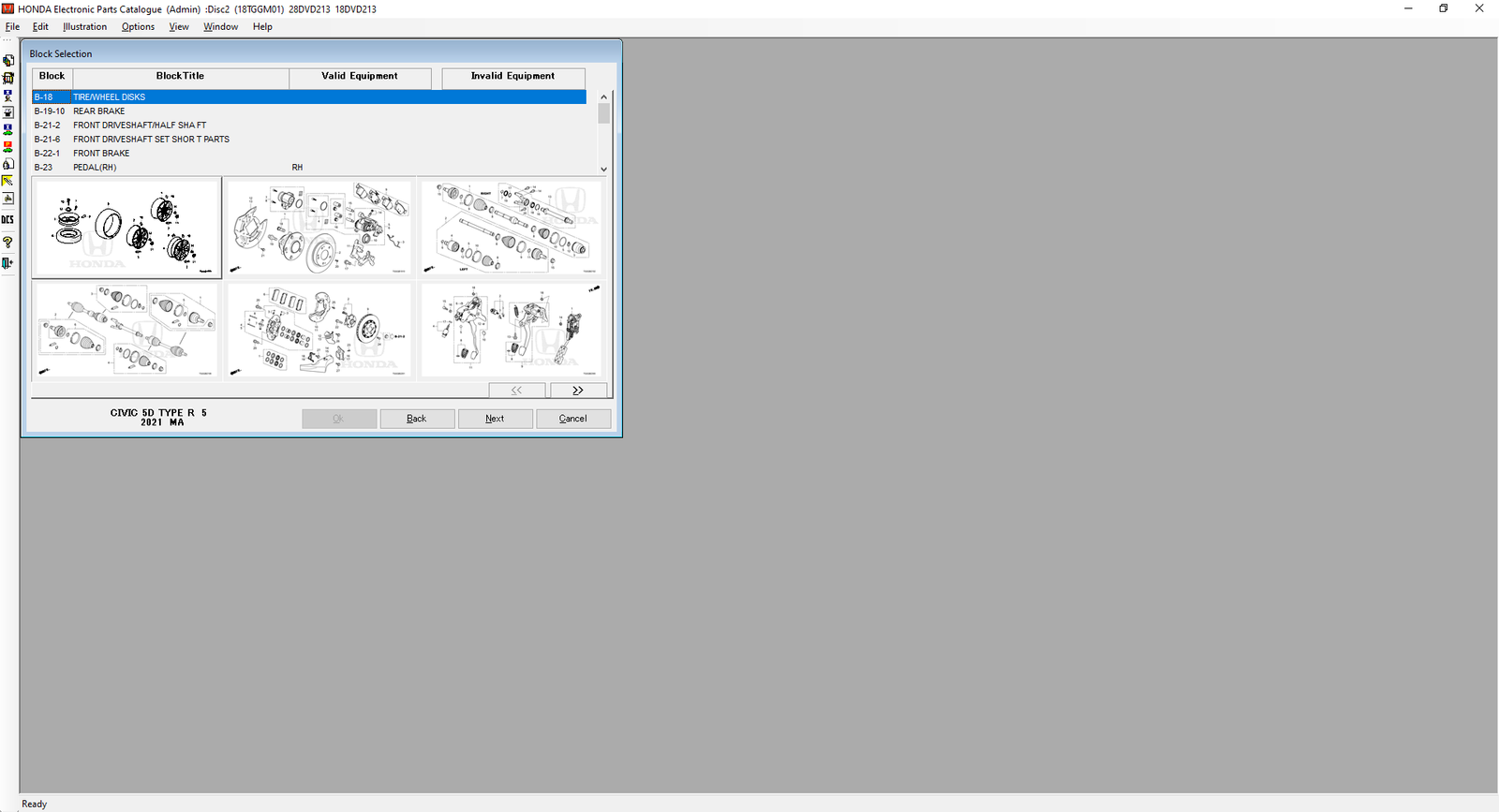The height and width of the screenshot is (812, 1499).
Task: Click the << previous thumbnails button
Action: coord(516,390)
